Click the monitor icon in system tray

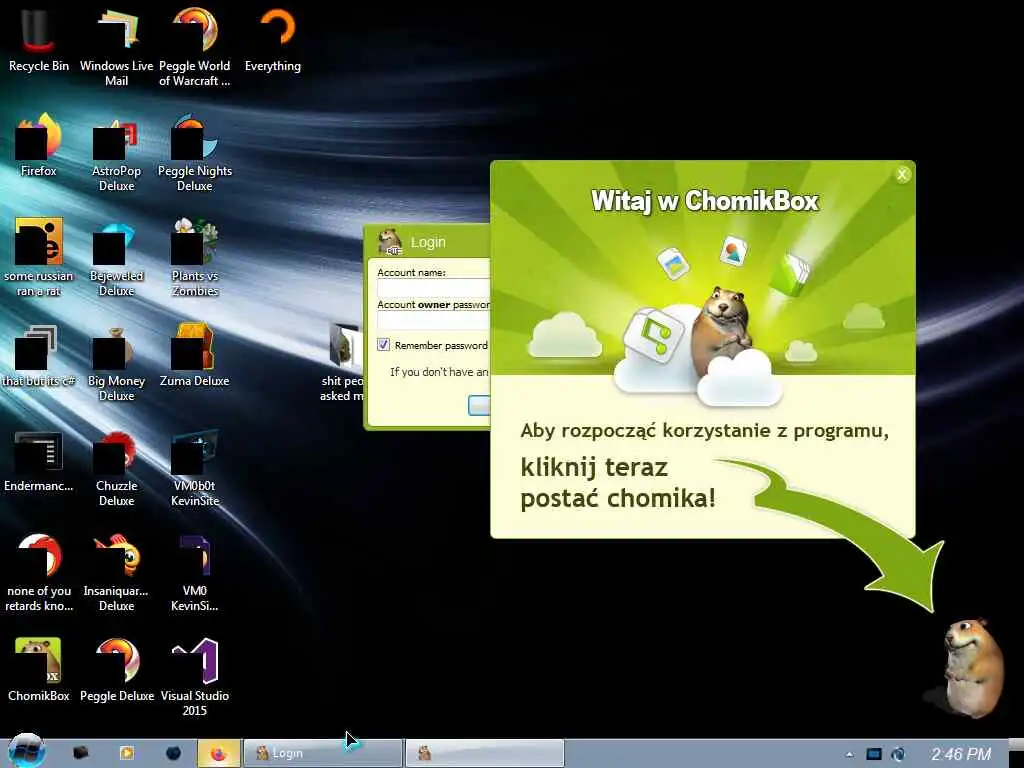click(x=874, y=754)
